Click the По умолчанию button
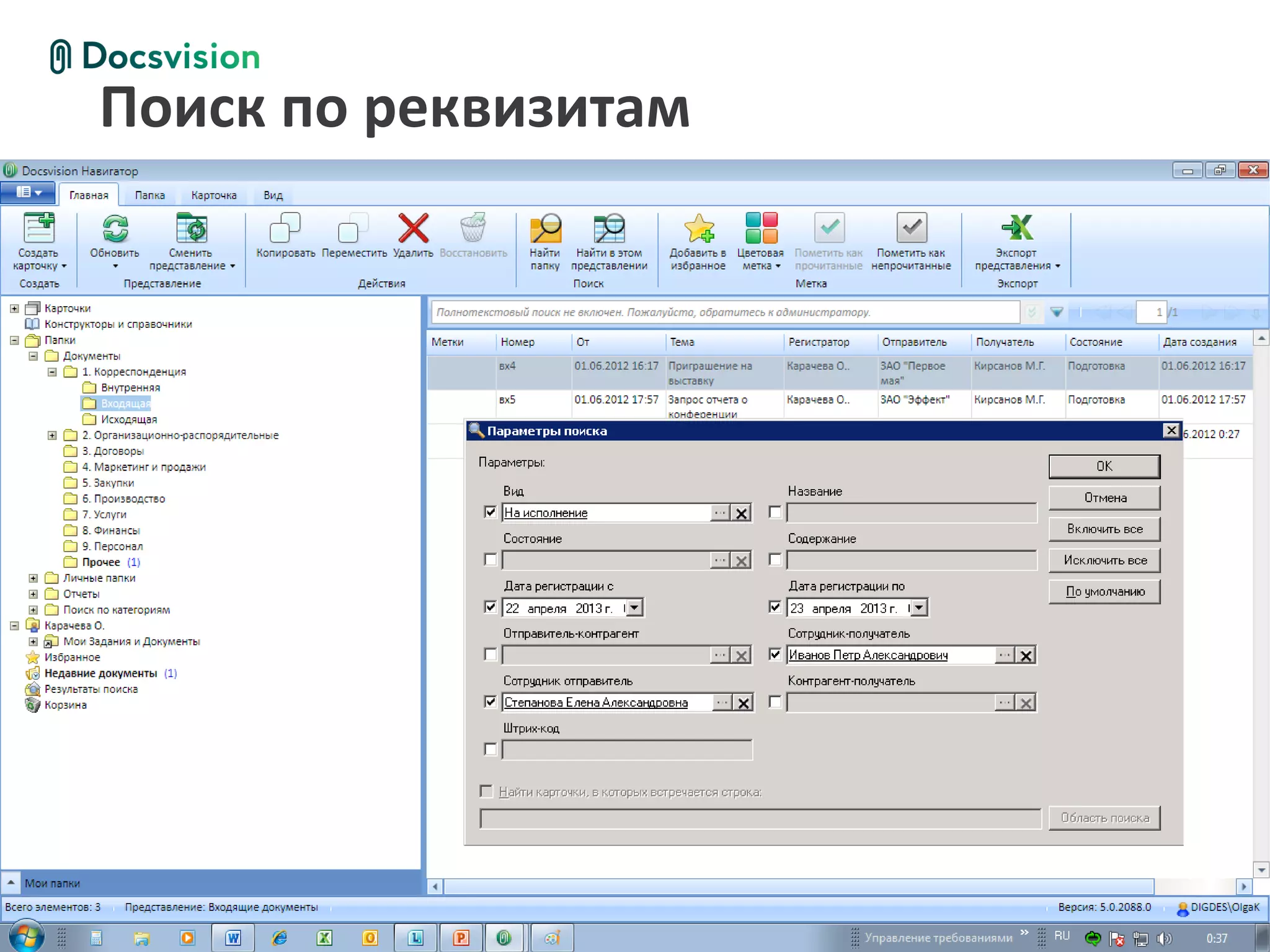The width and height of the screenshot is (1270, 952). pos(1104,591)
